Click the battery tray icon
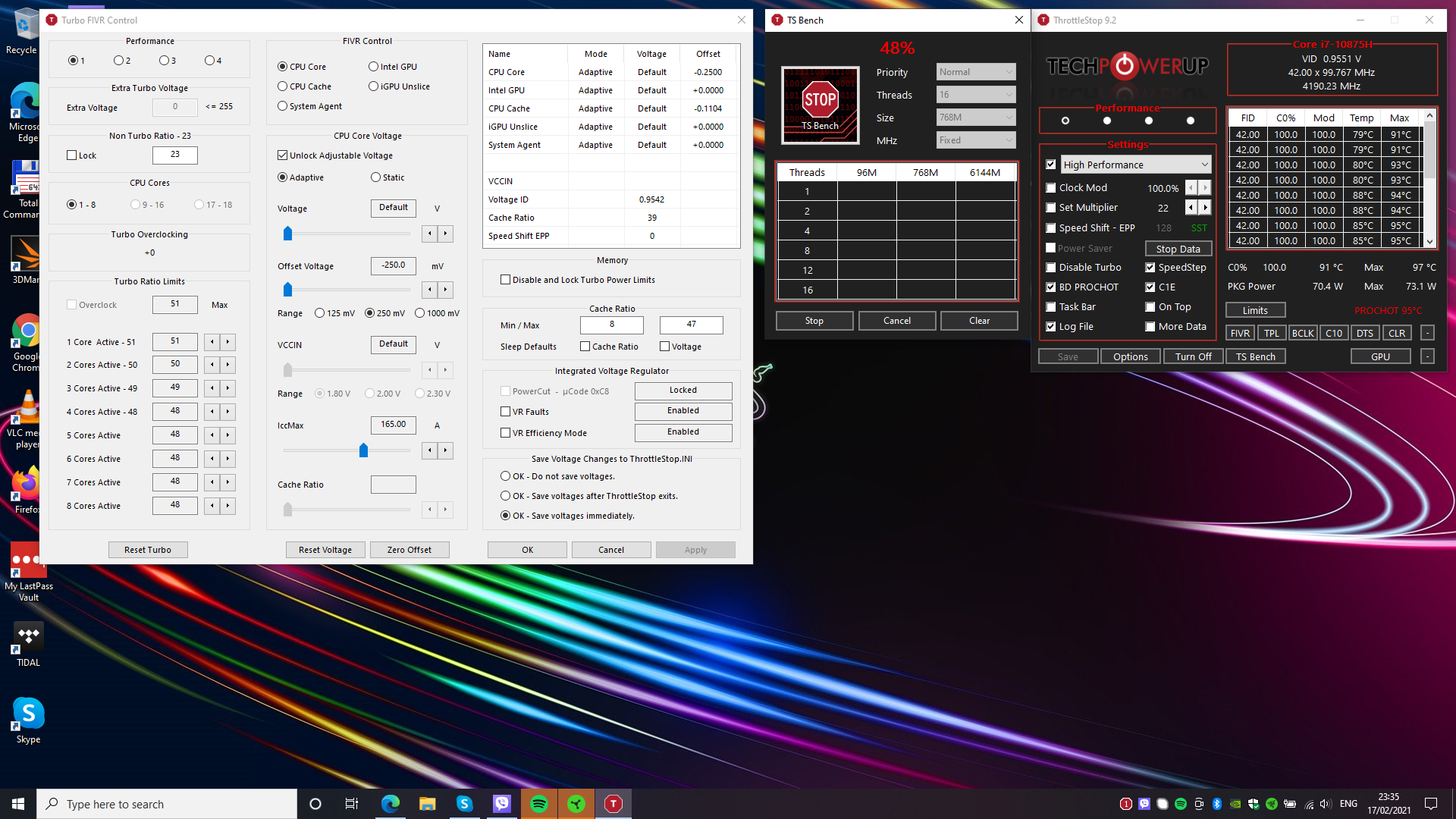This screenshot has height=819, width=1456. pos(1290,804)
